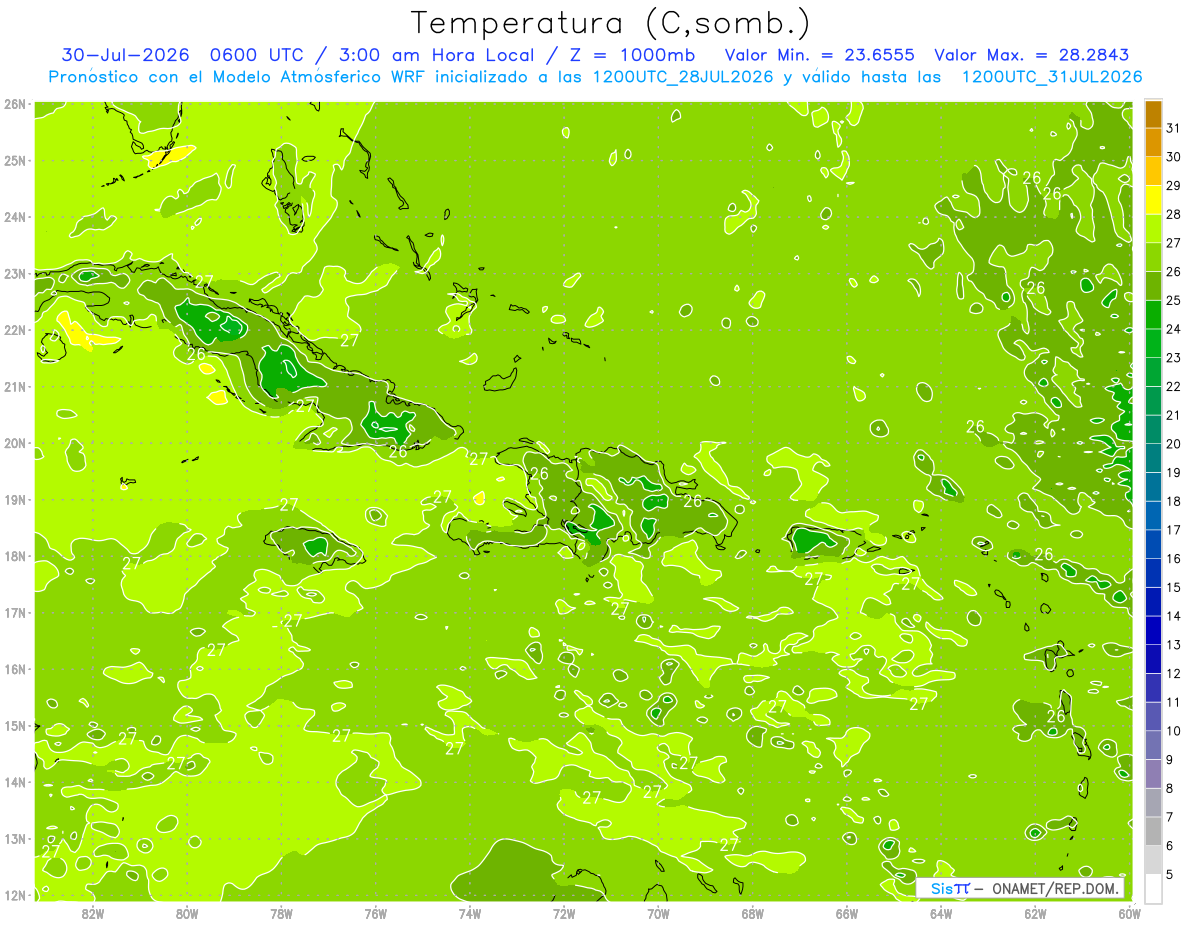1200x927 pixels.
Task: Click longitude label '78W'
Action: click(x=281, y=913)
